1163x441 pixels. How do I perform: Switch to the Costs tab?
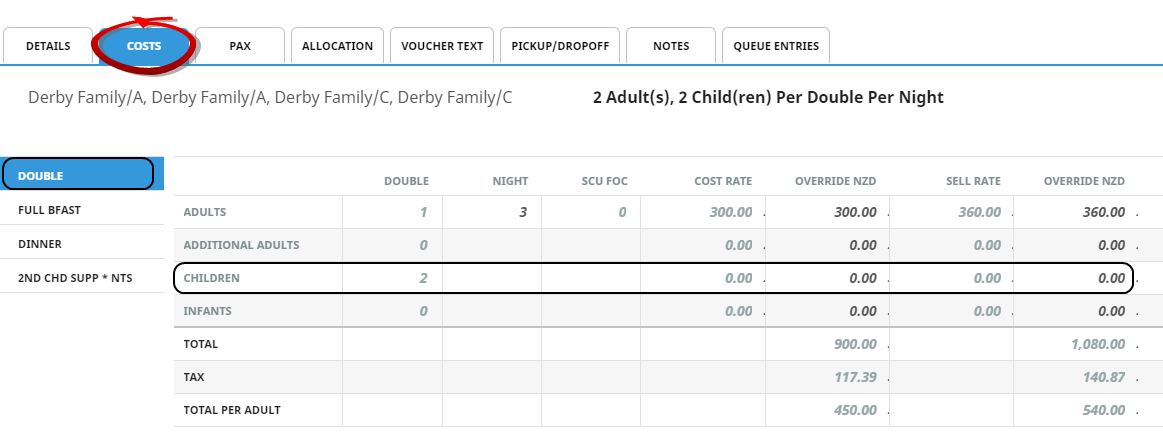click(143, 46)
